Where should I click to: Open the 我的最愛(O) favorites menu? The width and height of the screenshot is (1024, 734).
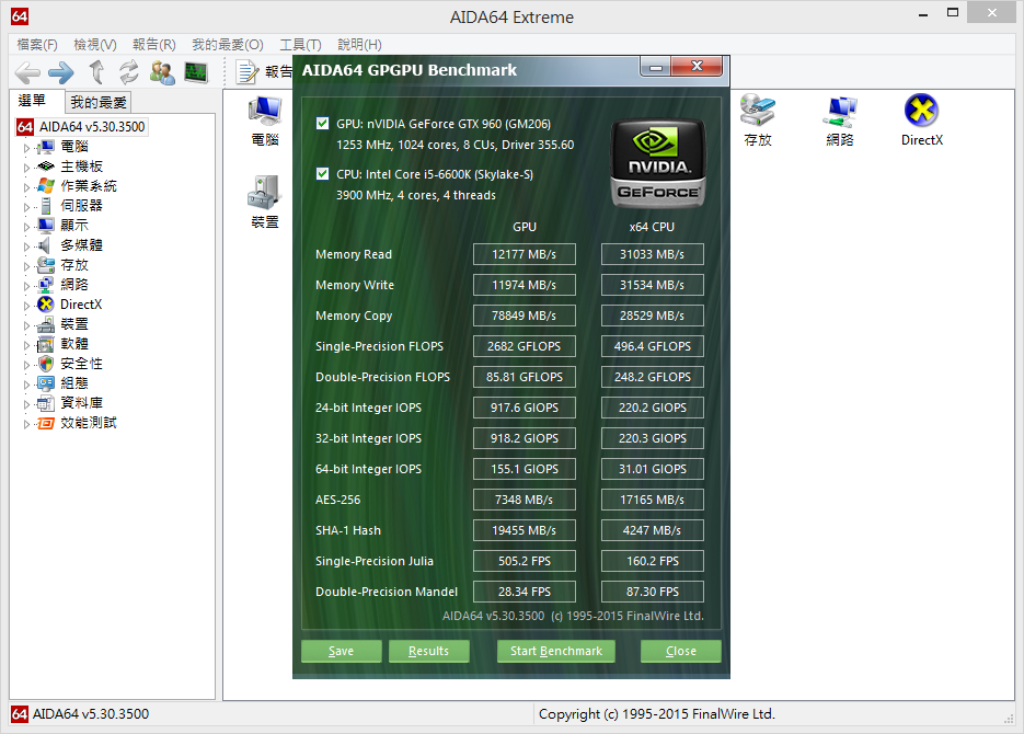click(x=227, y=44)
